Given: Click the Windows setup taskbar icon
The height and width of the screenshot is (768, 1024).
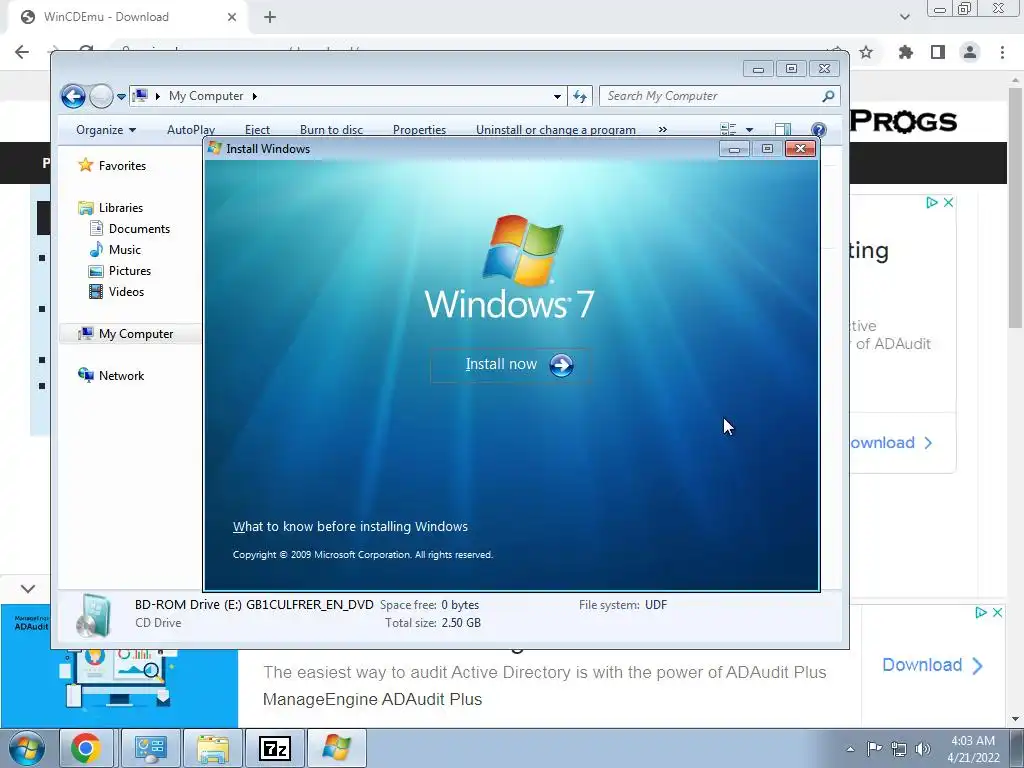Looking at the screenshot, I should [337, 748].
